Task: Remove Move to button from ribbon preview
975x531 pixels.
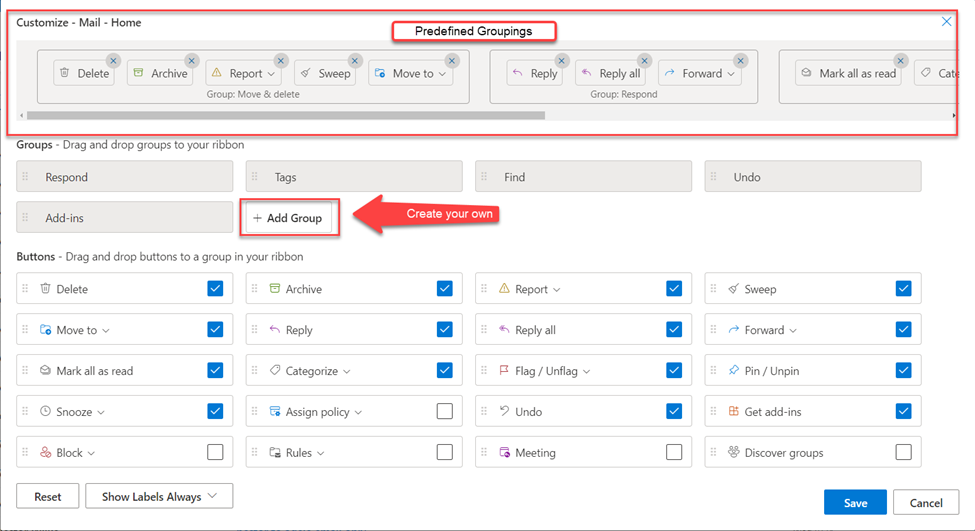Action: 452,61
